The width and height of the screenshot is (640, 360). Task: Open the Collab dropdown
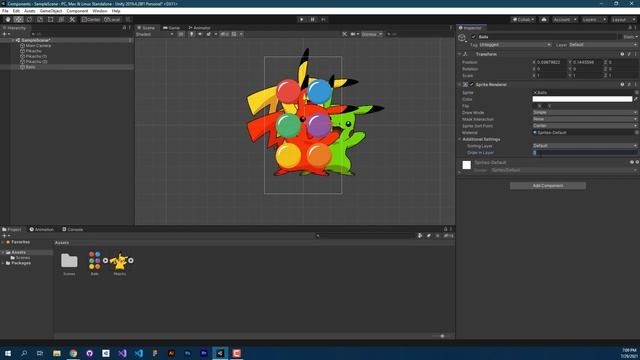(523, 19)
